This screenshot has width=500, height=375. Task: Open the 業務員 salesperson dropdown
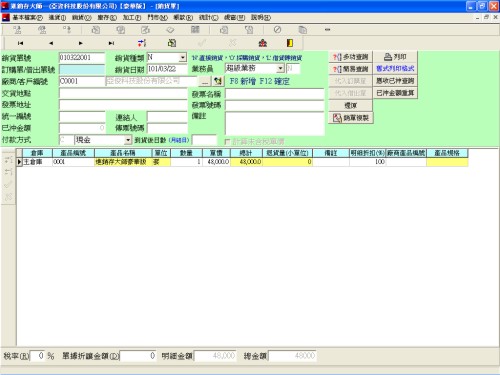point(280,68)
